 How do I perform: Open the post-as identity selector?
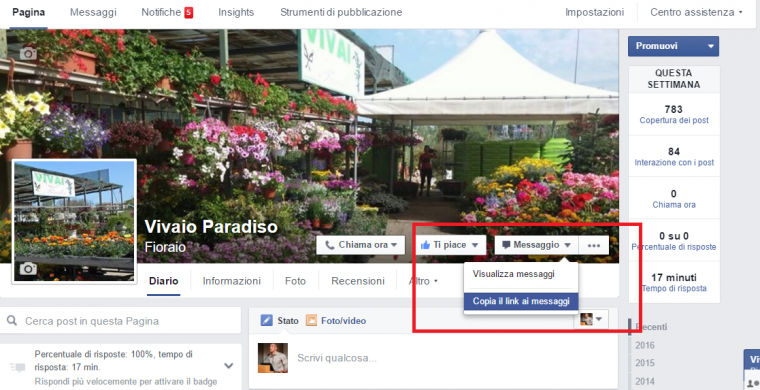click(x=591, y=319)
